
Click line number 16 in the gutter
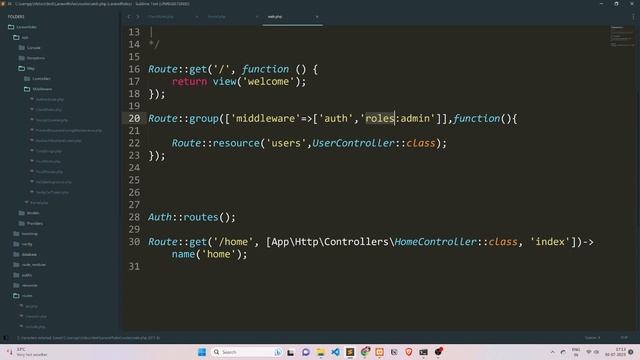[134, 69]
